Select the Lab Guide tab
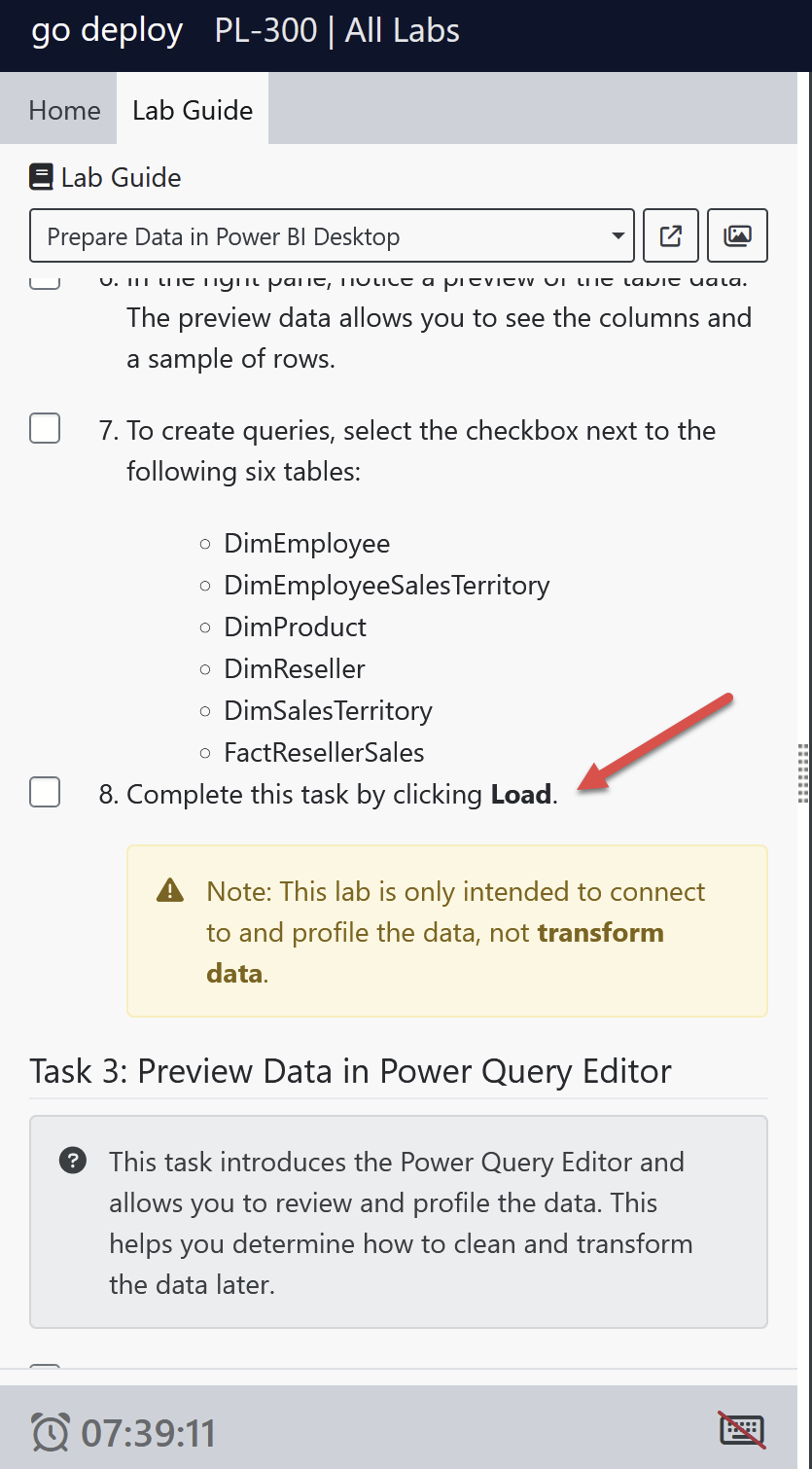Viewport: 812px width, 1469px height. [x=192, y=110]
